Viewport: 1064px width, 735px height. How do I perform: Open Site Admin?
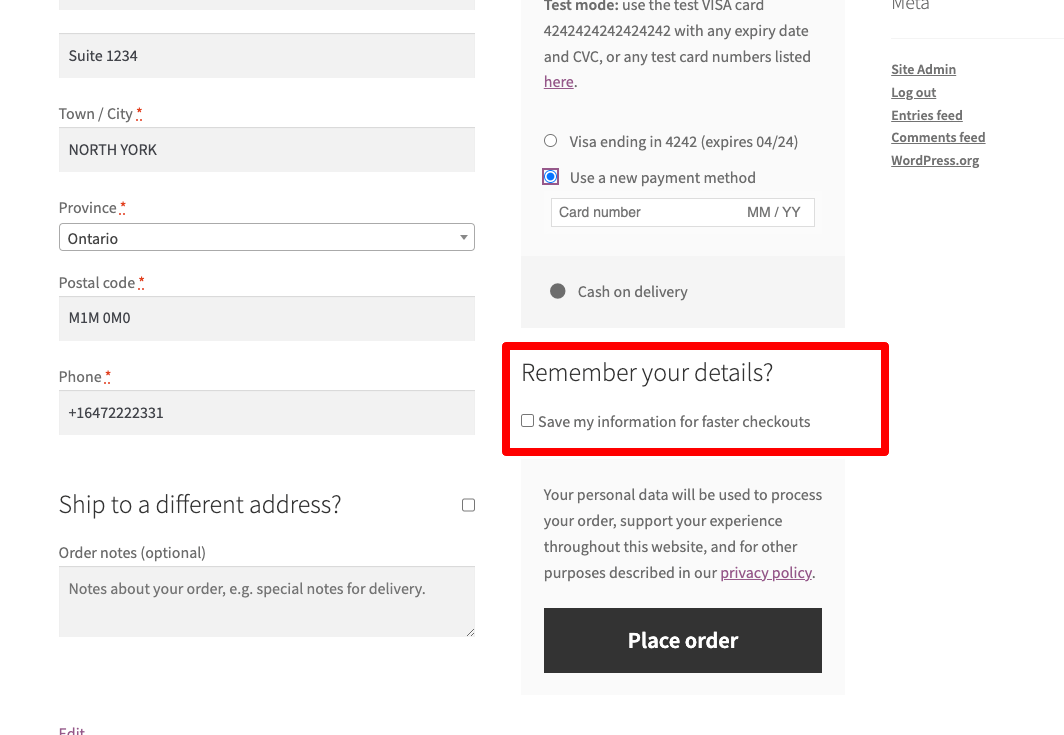coord(923,69)
